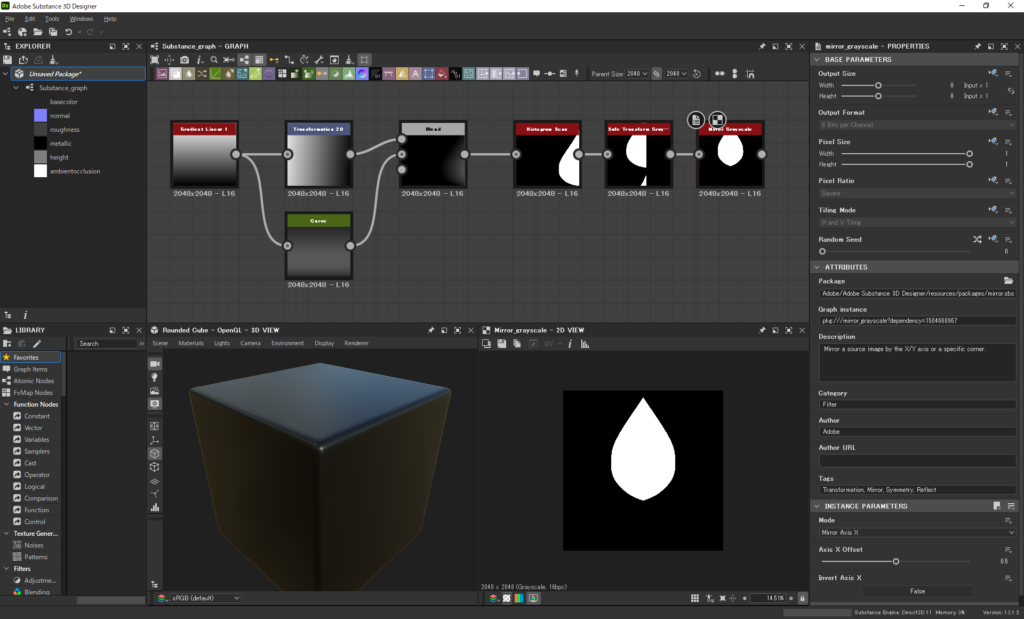Open the Tools menu

(52, 19)
